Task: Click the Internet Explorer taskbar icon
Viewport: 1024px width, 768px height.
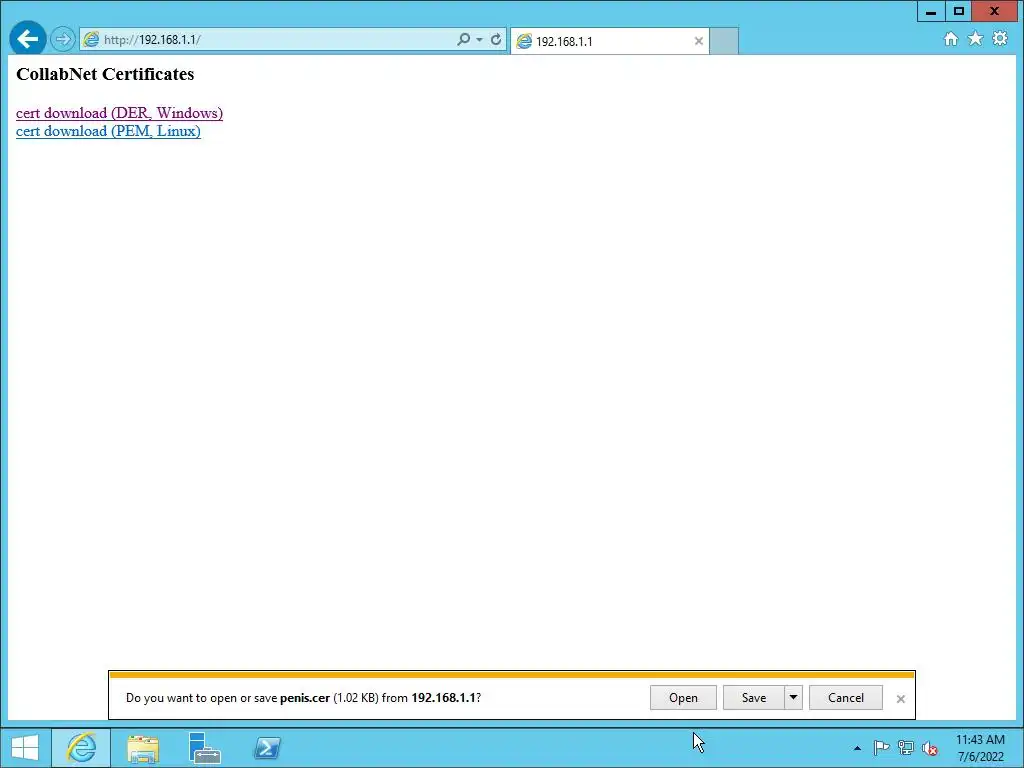Action: [x=81, y=748]
